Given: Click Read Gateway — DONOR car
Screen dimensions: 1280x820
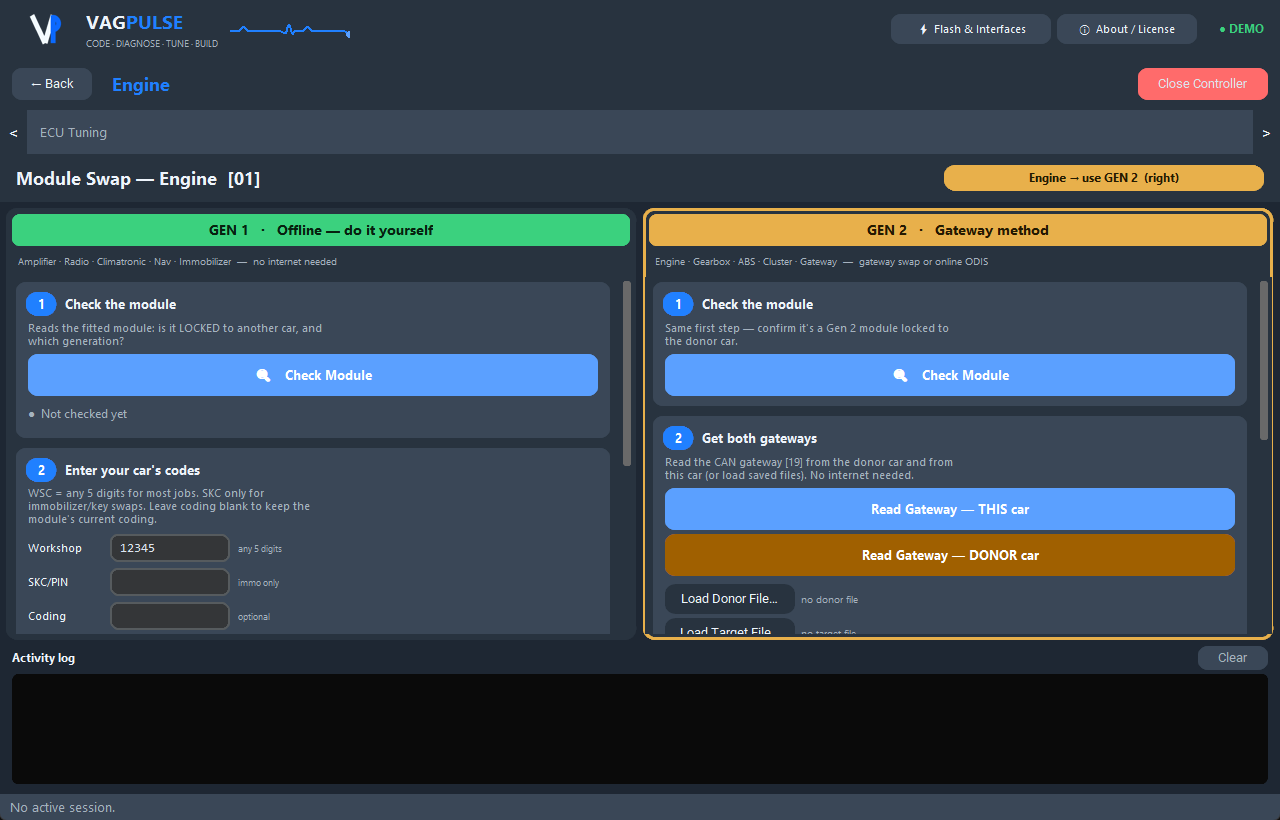Looking at the screenshot, I should (950, 555).
